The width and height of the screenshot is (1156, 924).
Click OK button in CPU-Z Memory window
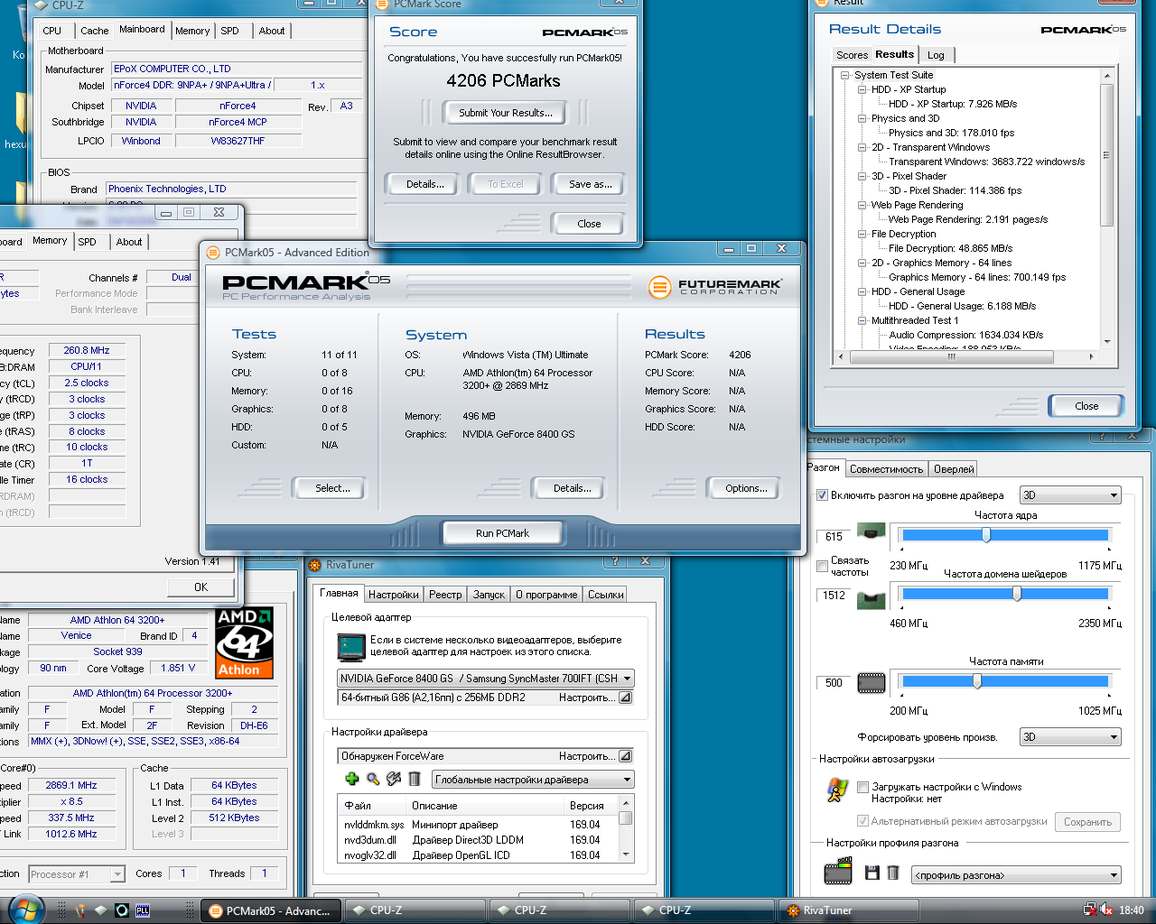click(x=201, y=587)
